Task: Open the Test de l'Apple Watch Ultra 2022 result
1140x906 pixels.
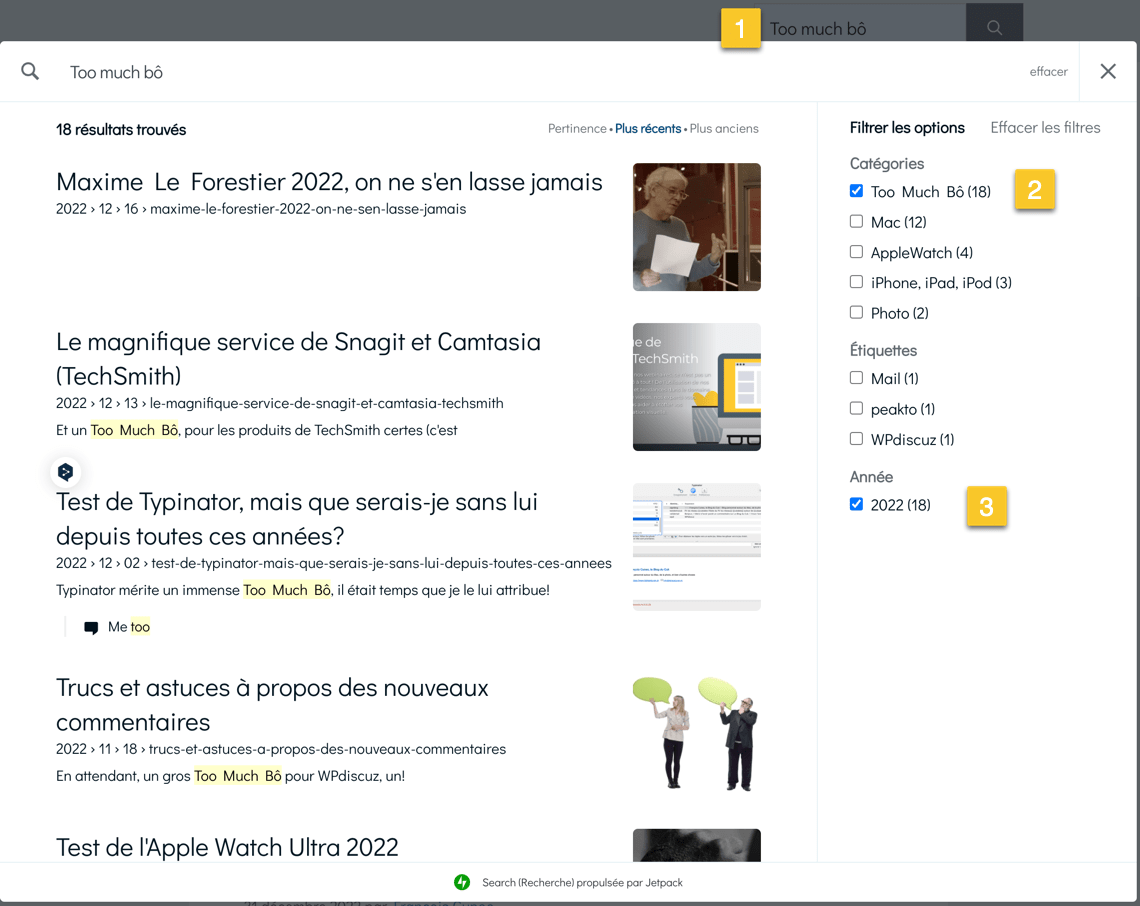Action: (x=227, y=848)
